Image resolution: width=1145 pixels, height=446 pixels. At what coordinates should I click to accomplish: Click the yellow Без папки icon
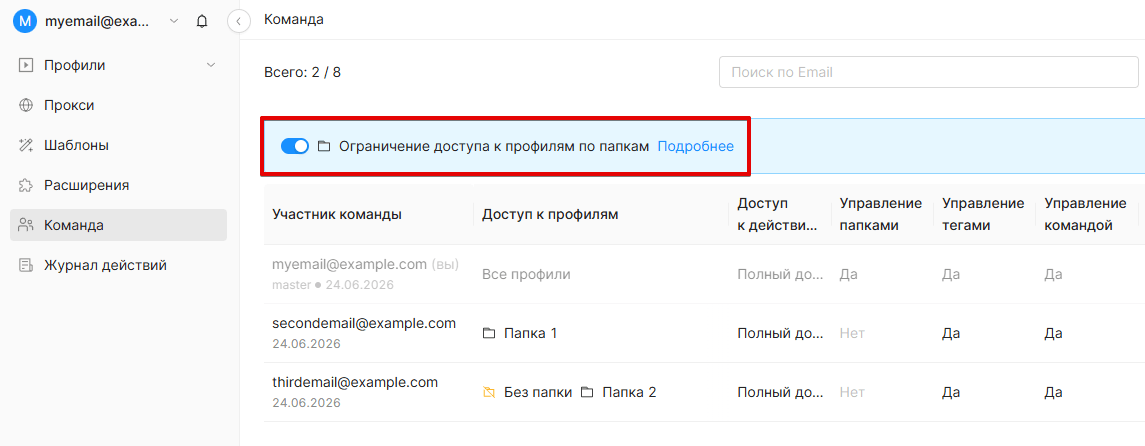click(x=489, y=393)
